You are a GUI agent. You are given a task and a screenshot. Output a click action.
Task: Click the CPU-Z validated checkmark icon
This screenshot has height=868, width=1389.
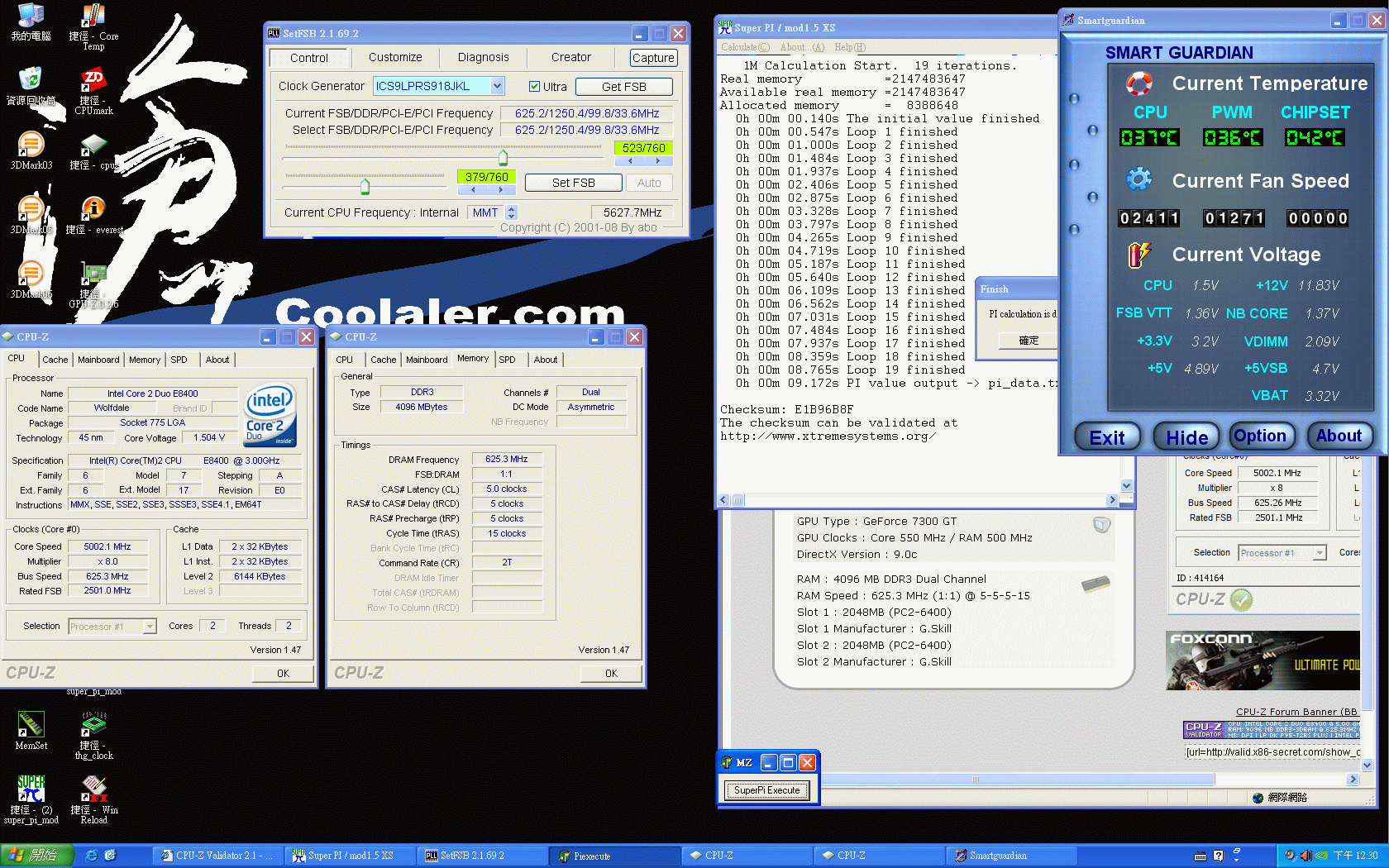coord(1241,599)
